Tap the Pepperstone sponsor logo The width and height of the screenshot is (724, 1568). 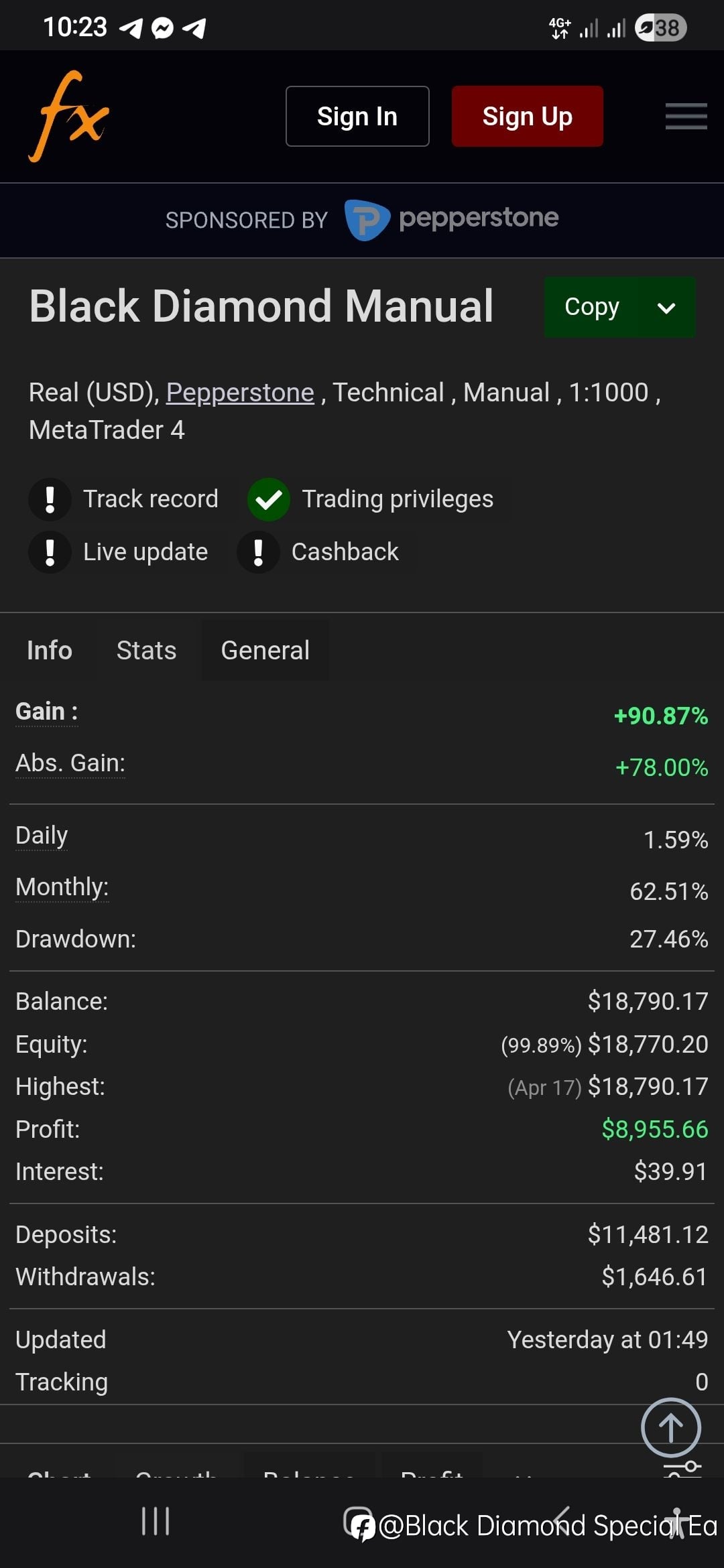point(451,219)
